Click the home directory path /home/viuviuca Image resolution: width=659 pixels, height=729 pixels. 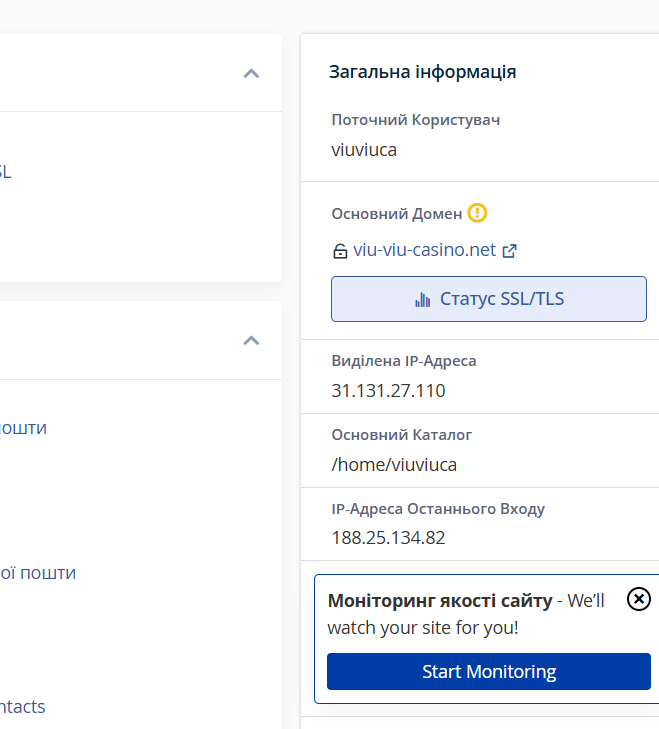tap(394, 464)
